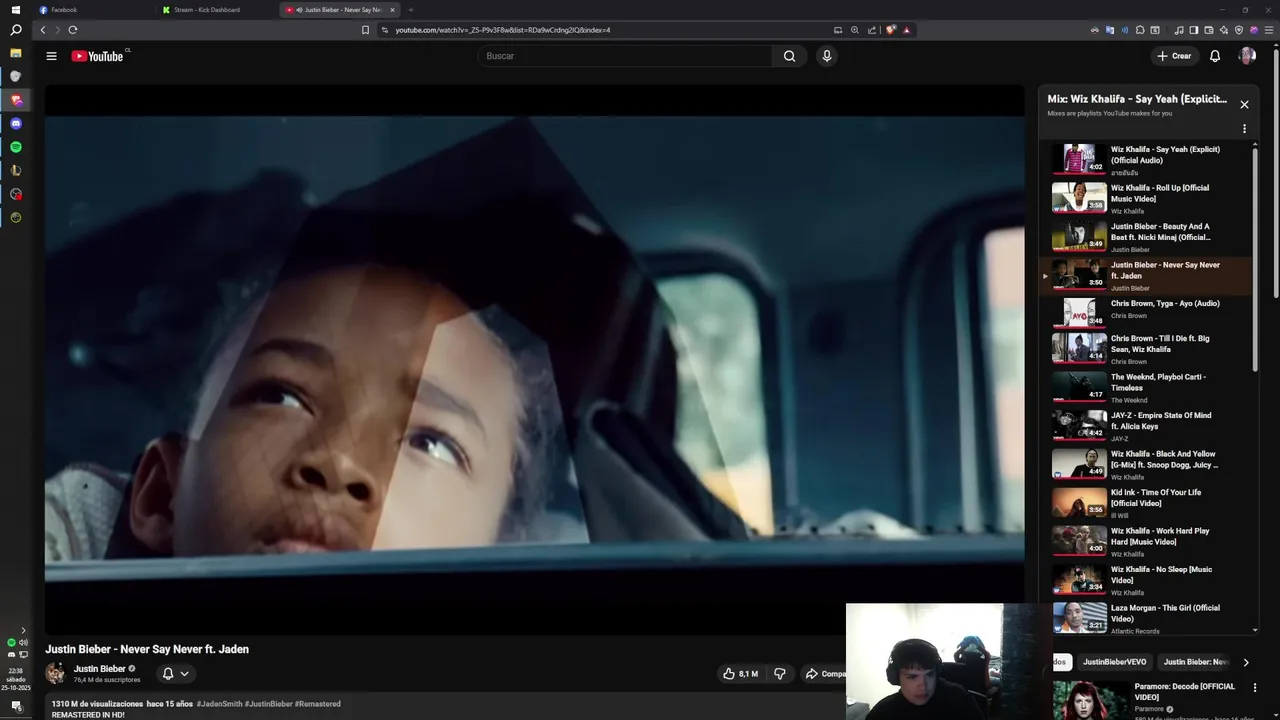Show hidden system tray icons chevron
The height and width of the screenshot is (720, 1280).
coord(23,630)
